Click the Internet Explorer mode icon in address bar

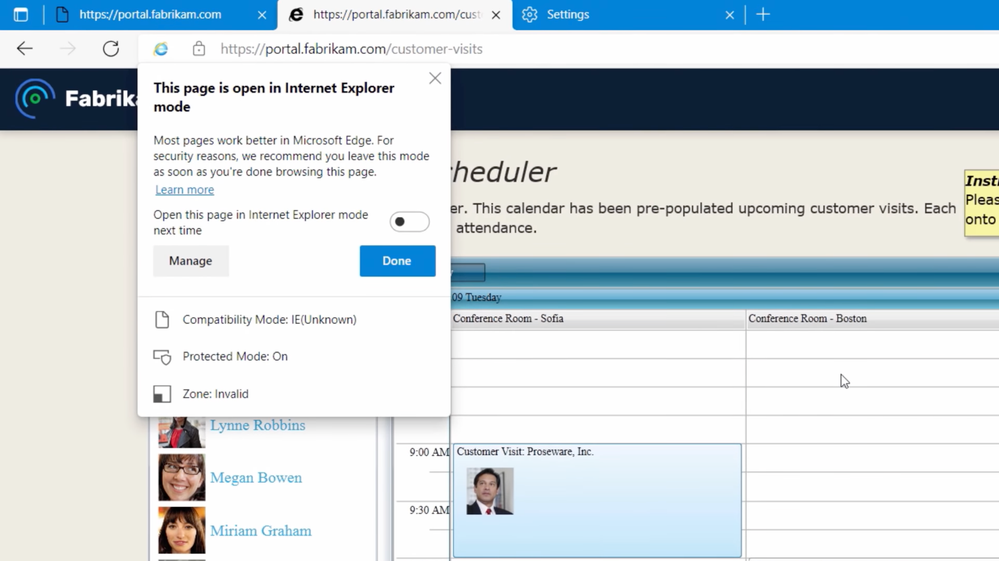tap(161, 49)
